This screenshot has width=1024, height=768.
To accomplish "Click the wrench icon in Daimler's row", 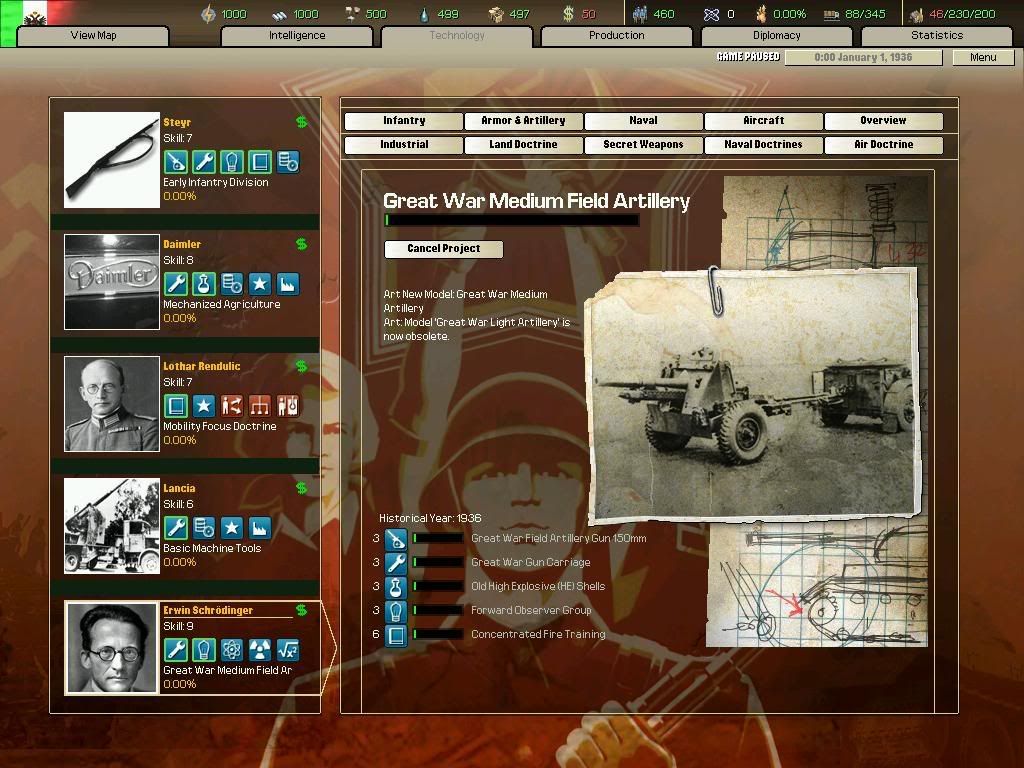I will (176, 283).
